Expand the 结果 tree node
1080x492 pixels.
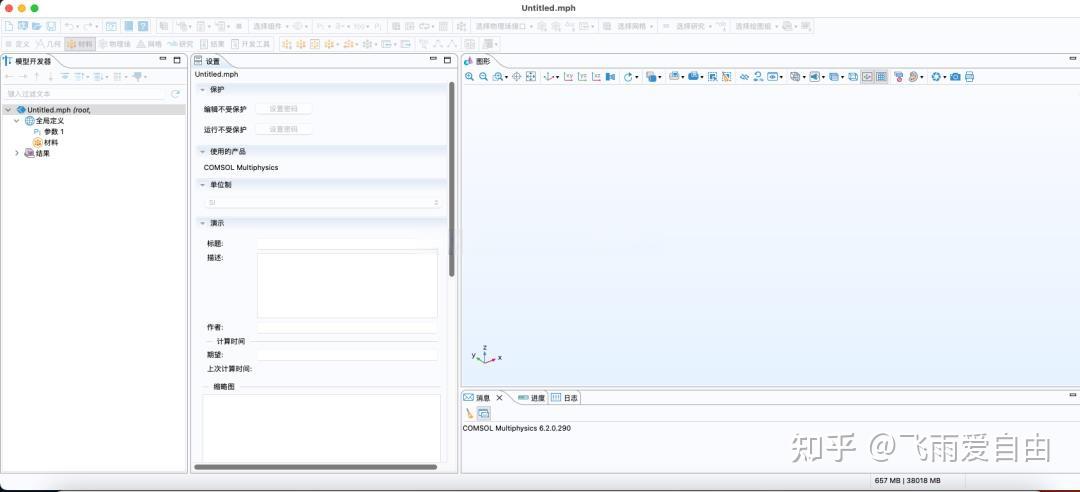point(16,153)
